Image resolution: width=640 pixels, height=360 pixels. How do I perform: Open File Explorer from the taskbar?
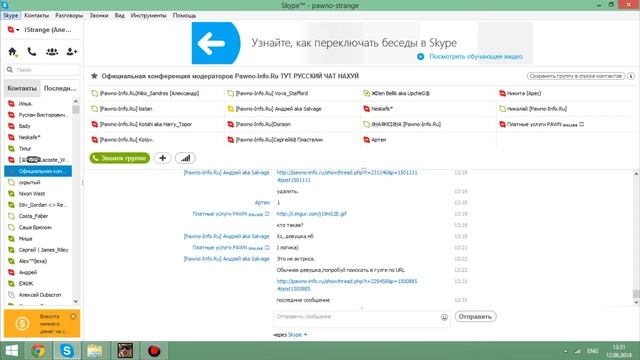(x=95, y=351)
